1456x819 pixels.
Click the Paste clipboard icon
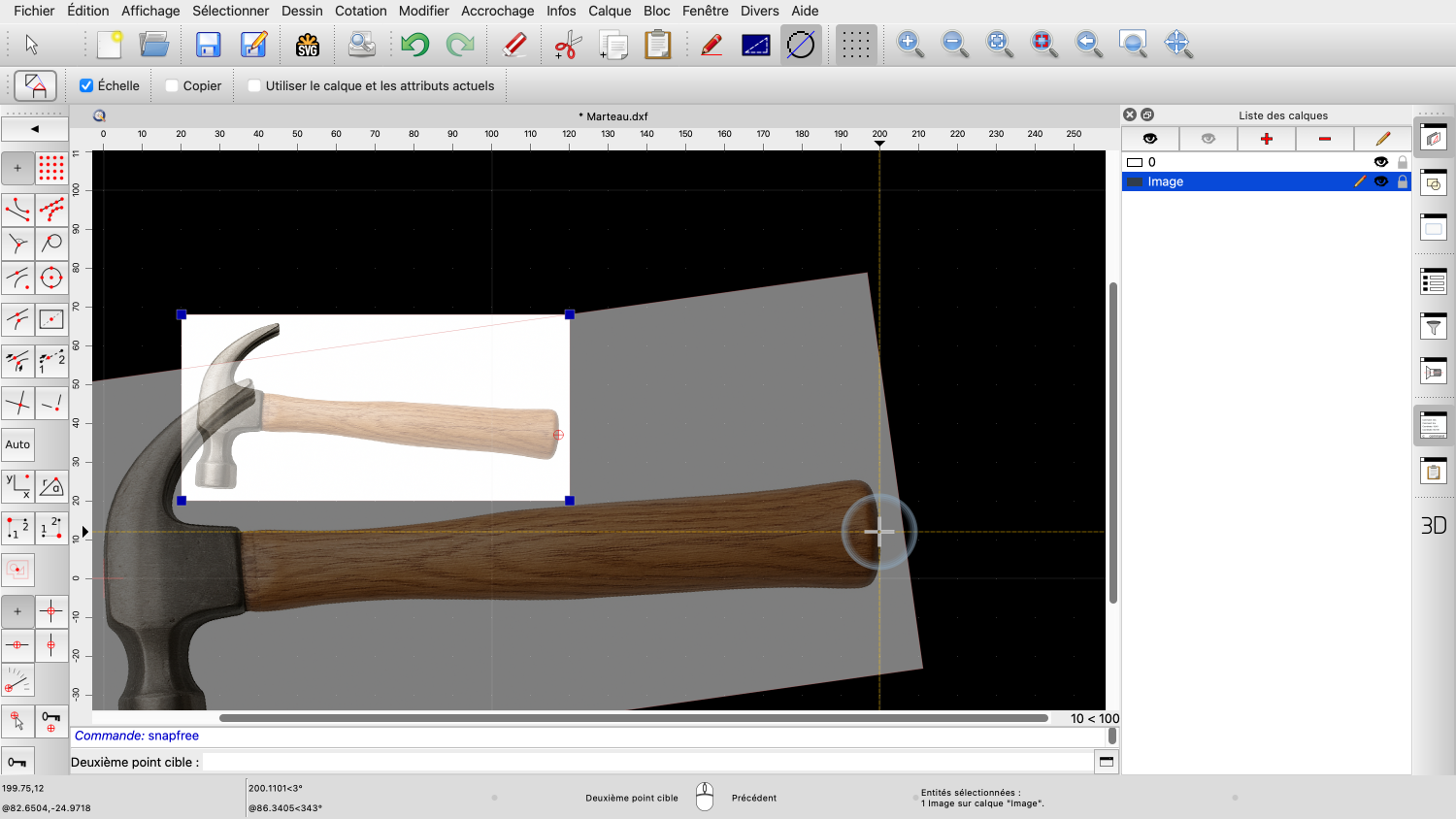tap(658, 45)
